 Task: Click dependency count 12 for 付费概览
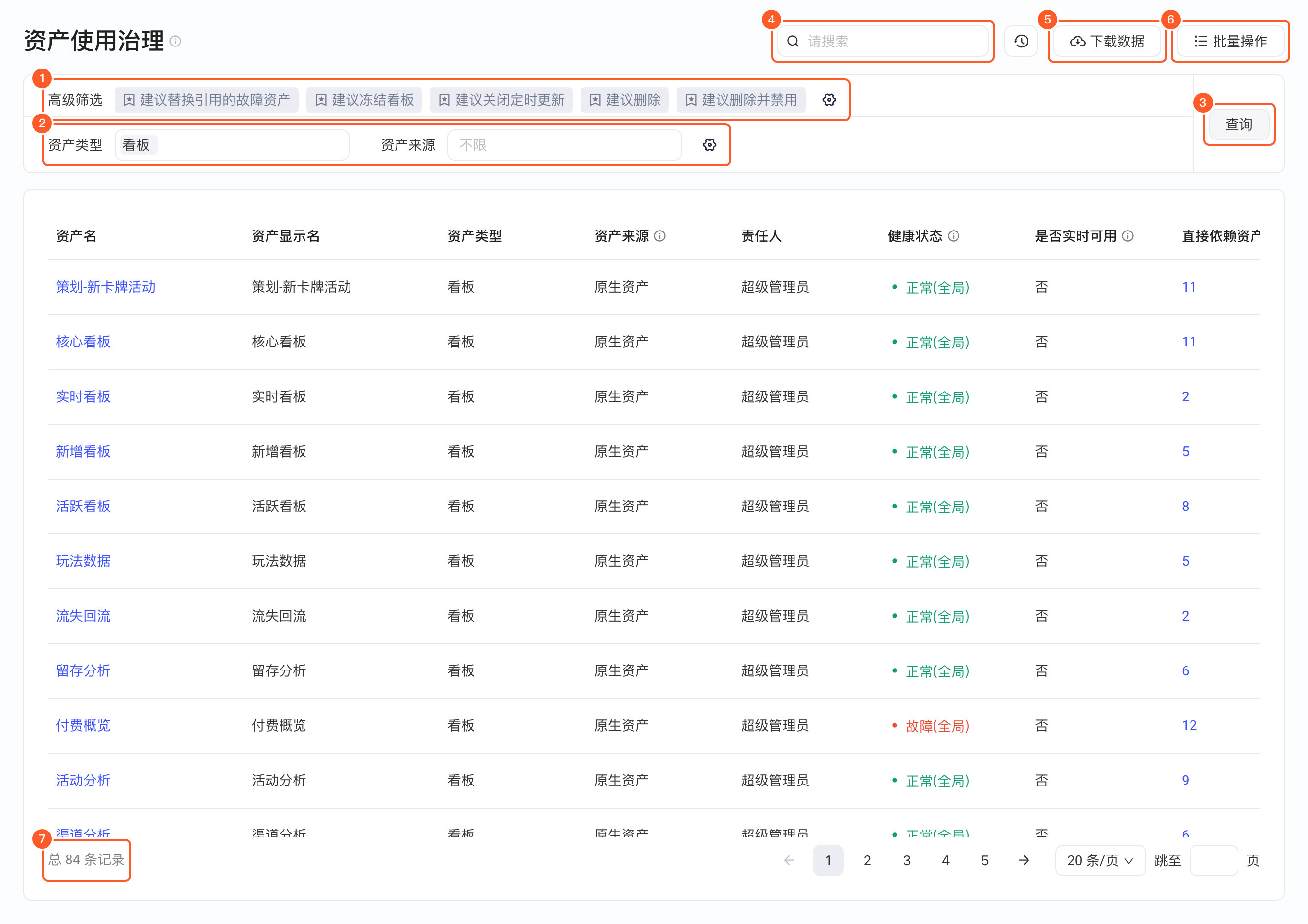pyautogui.click(x=1189, y=725)
